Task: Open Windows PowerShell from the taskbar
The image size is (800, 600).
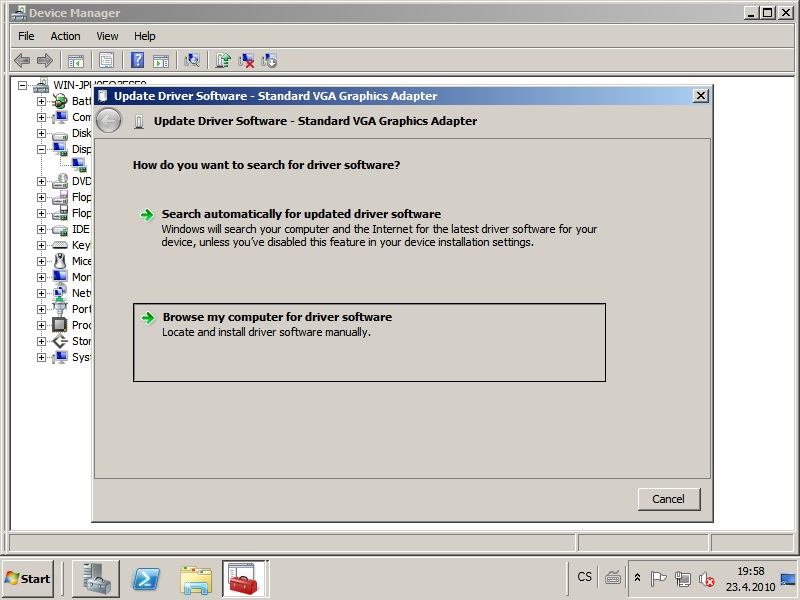Action: [146, 578]
